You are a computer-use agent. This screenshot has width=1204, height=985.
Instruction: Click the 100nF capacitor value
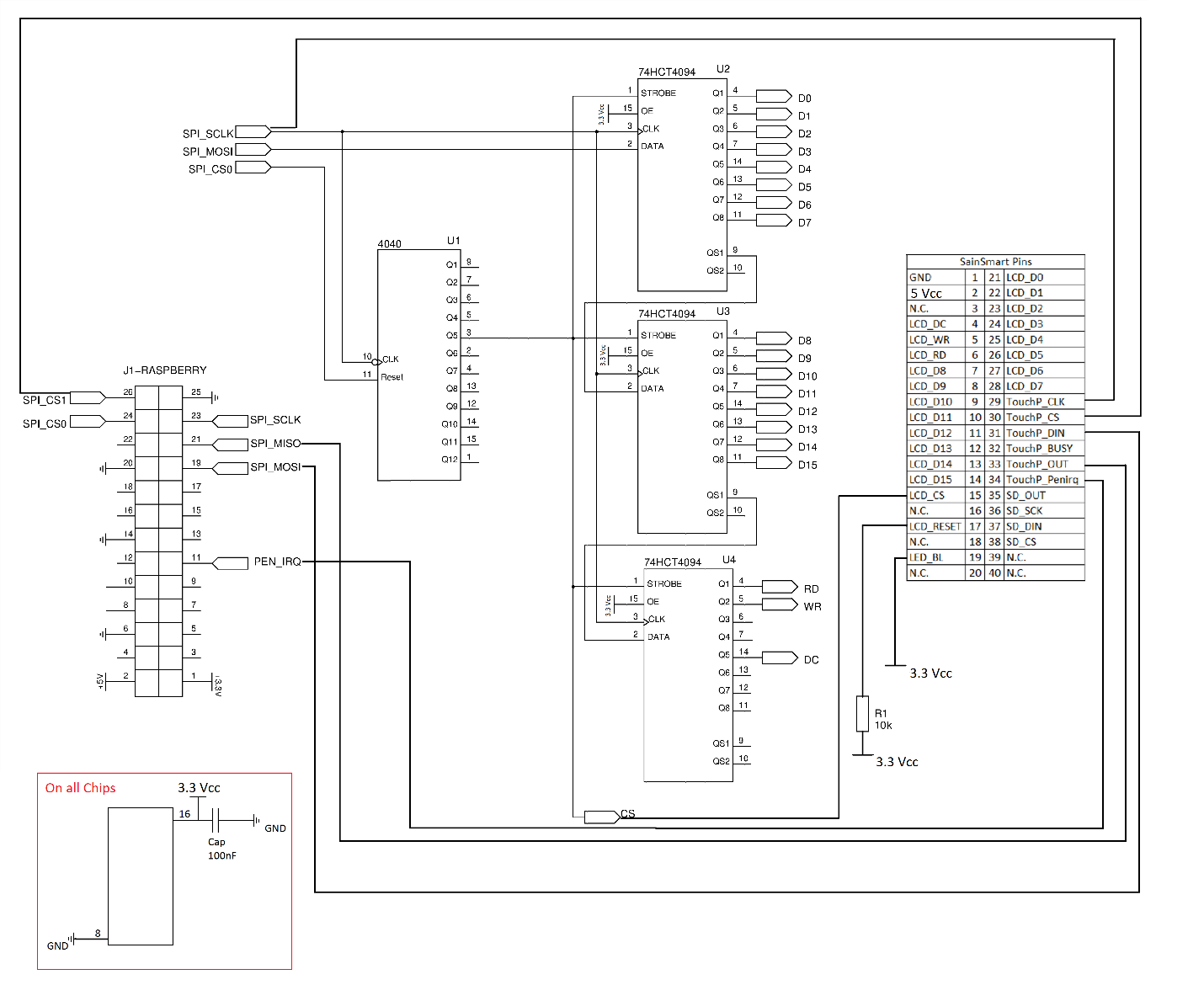(222, 856)
